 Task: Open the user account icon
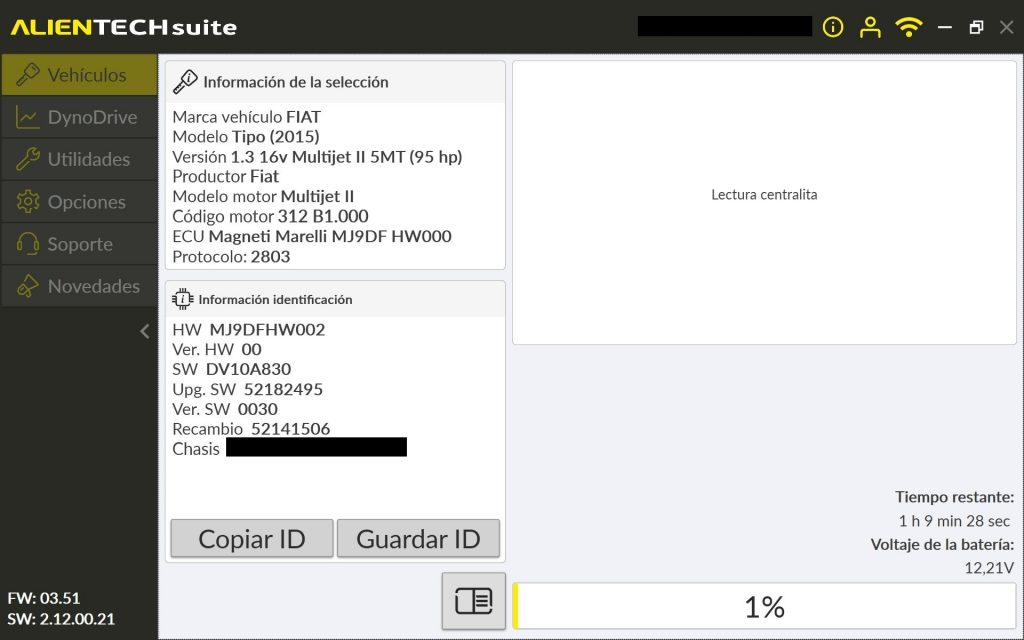pos(870,27)
